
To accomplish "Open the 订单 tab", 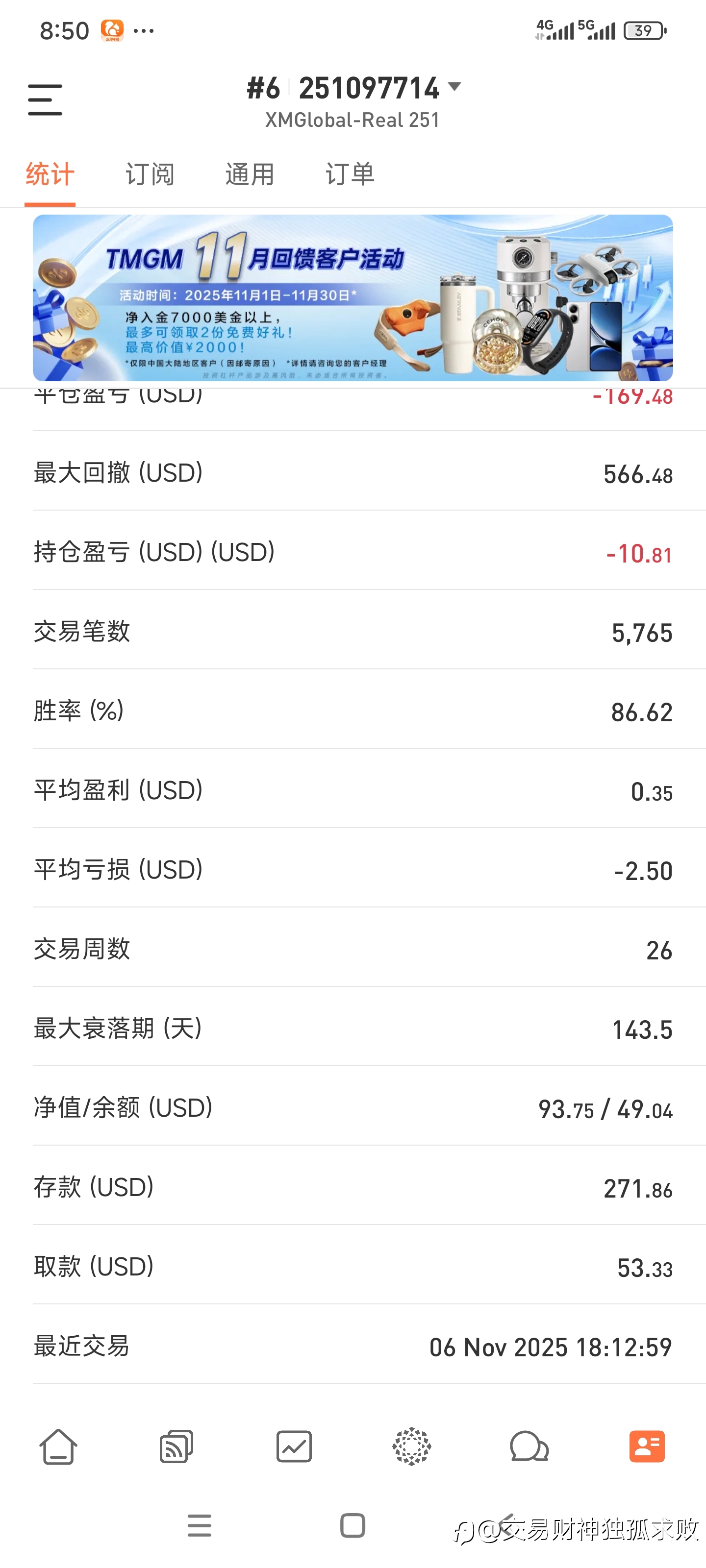I will tap(350, 175).
